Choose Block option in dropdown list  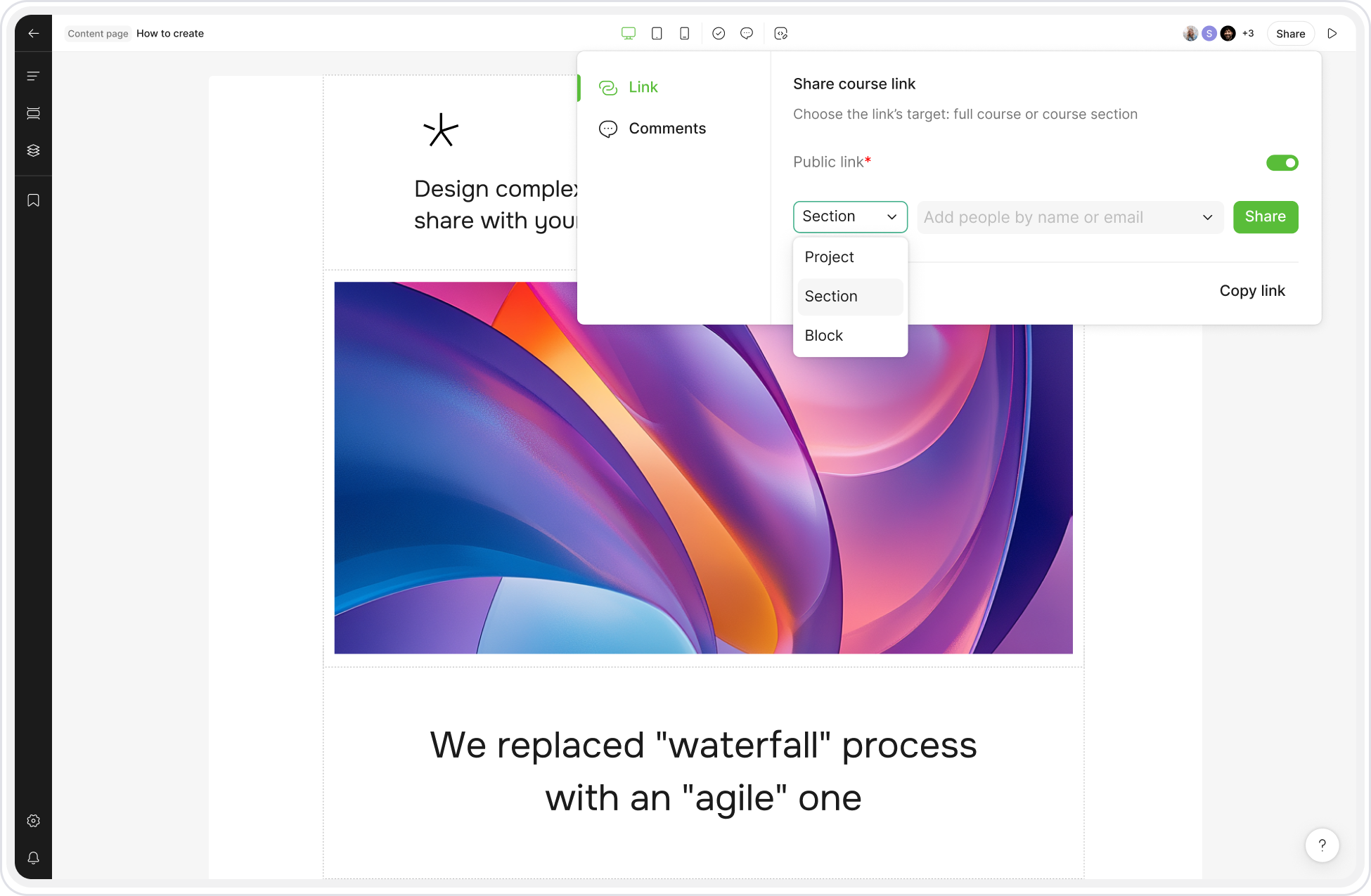tap(824, 336)
